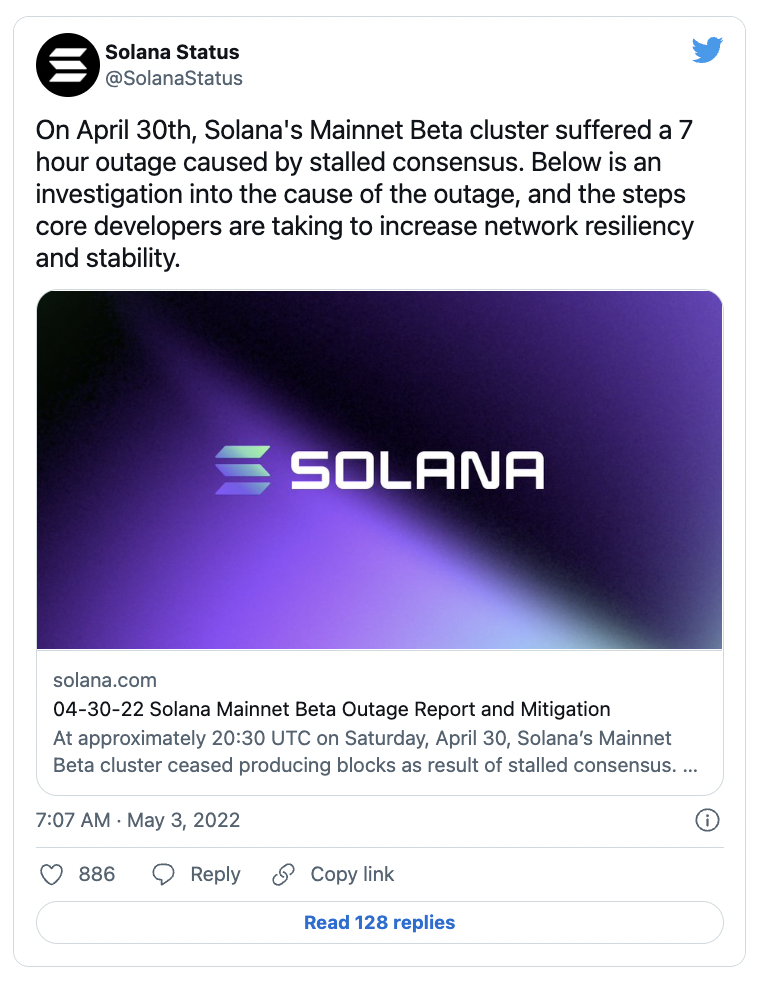
Task: Click the Solana Status profile avatar
Action: click(67, 64)
